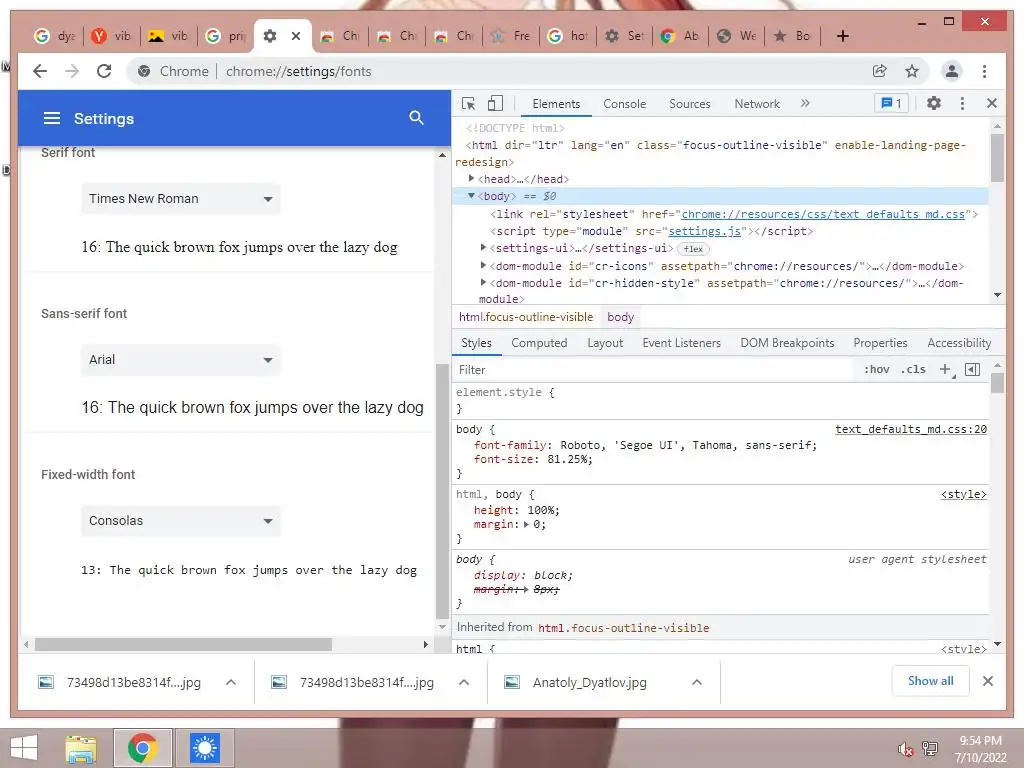The image size is (1024, 768).
Task: Open Windows Start button
Action: [24, 748]
